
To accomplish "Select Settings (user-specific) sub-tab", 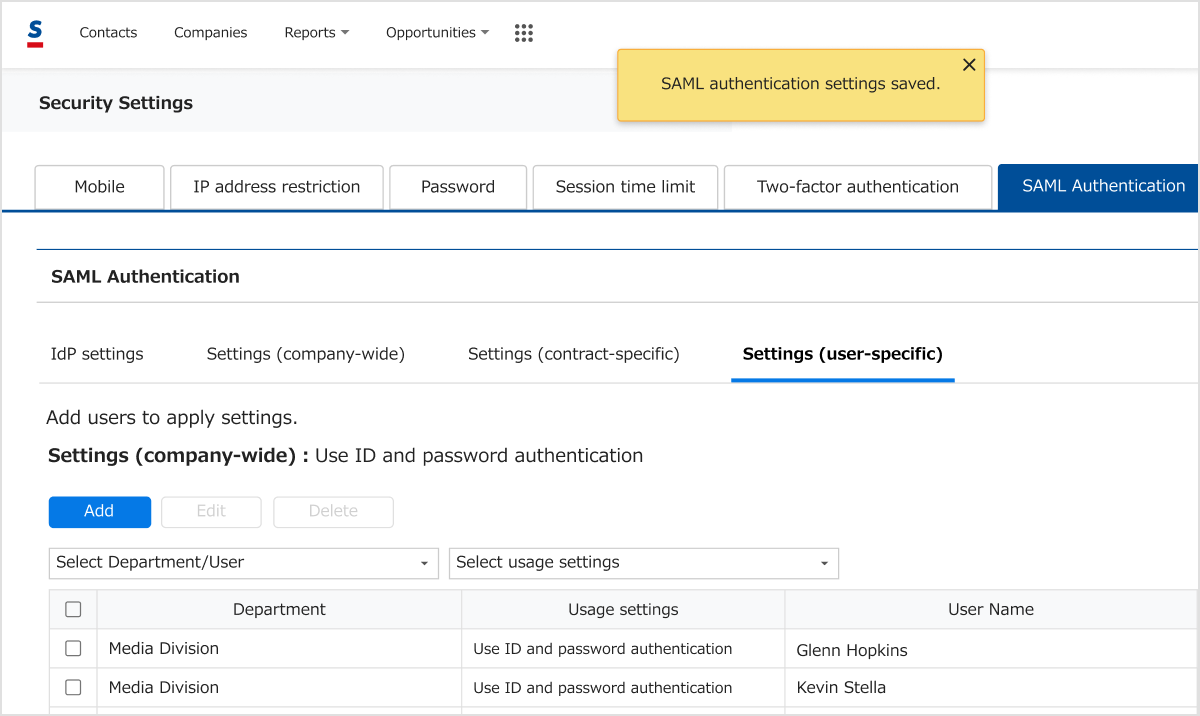I will 843,354.
